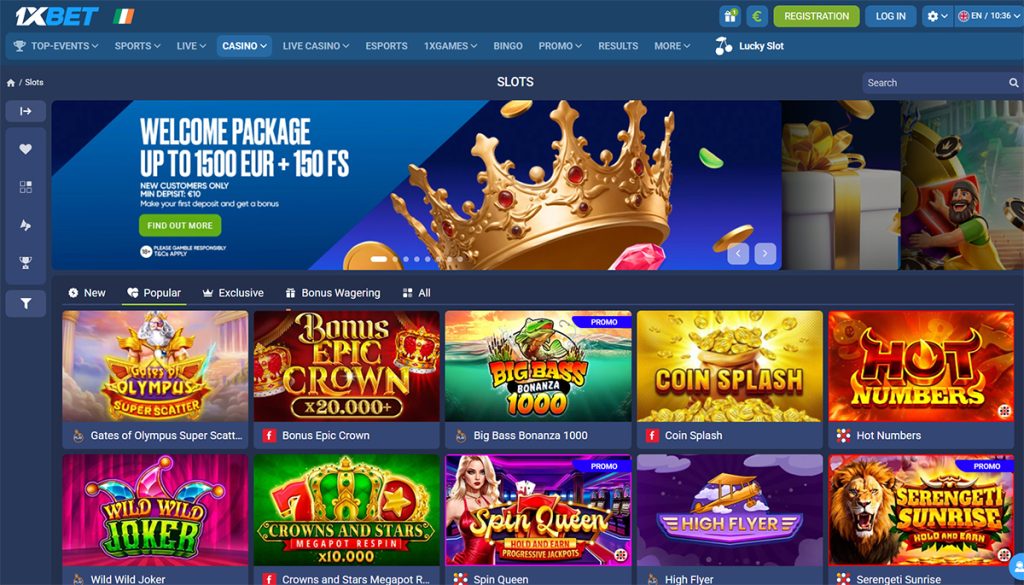Click the sidebar expand arrow icon
1024x585 pixels.
click(x=25, y=111)
